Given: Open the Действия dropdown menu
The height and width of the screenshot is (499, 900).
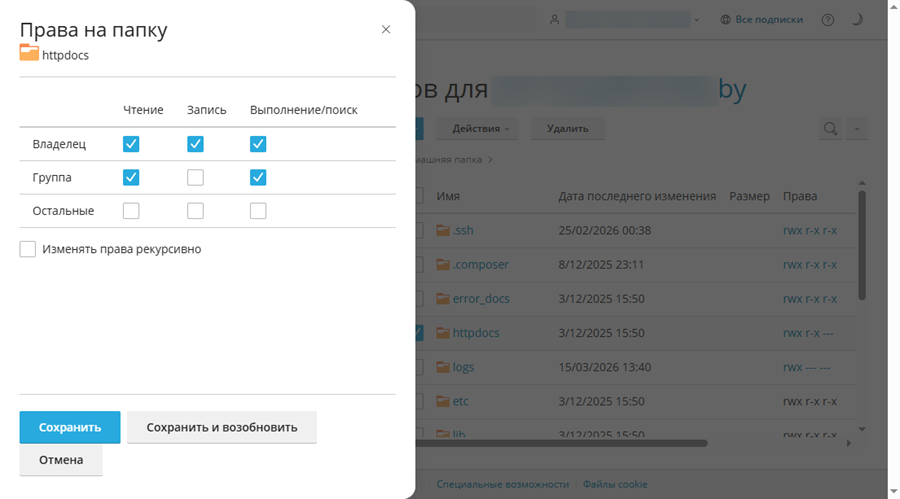Looking at the screenshot, I should pyautogui.click(x=481, y=128).
